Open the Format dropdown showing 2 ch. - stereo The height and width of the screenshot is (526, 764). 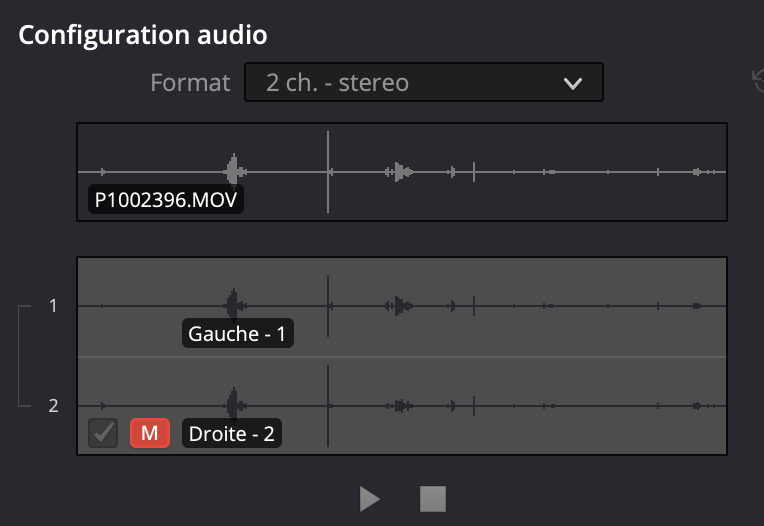[x=423, y=82]
